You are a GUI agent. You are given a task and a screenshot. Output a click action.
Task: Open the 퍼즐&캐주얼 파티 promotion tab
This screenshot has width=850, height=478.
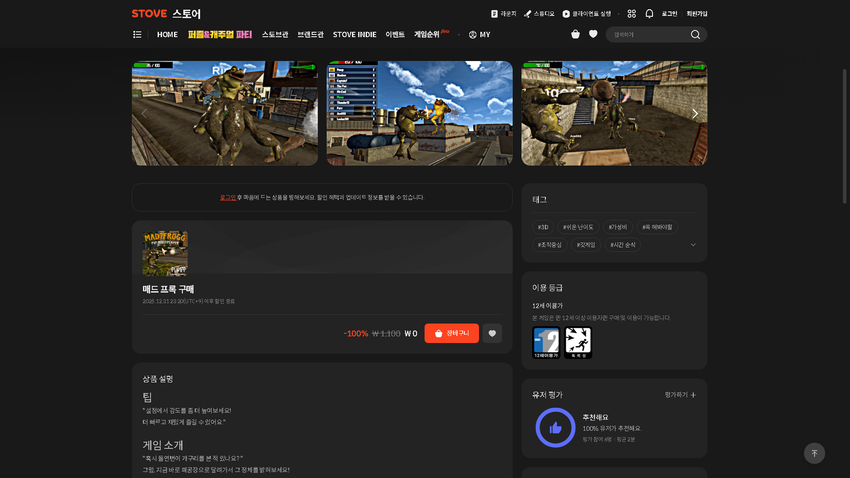[x=220, y=35]
